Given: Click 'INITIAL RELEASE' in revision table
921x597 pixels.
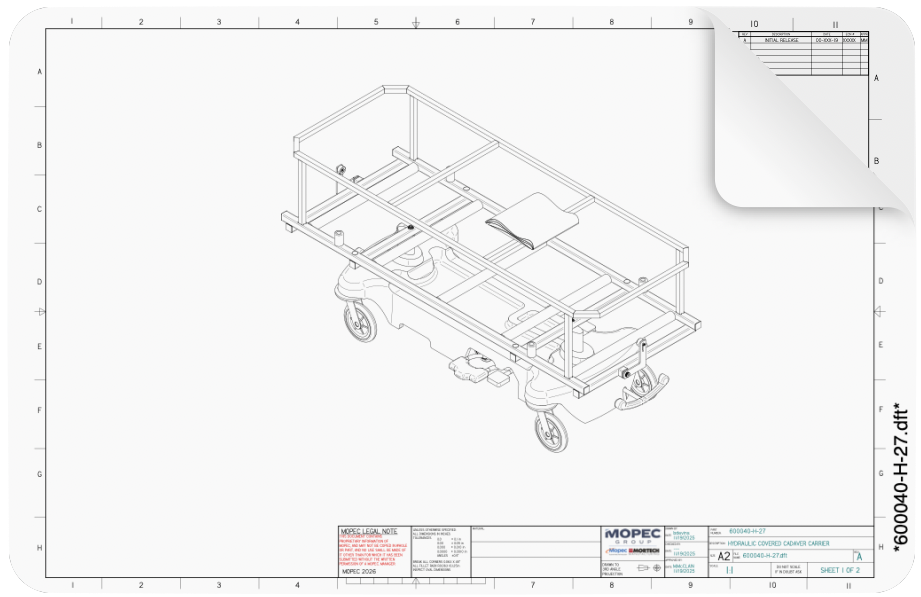Looking at the screenshot, I should [x=781, y=41].
